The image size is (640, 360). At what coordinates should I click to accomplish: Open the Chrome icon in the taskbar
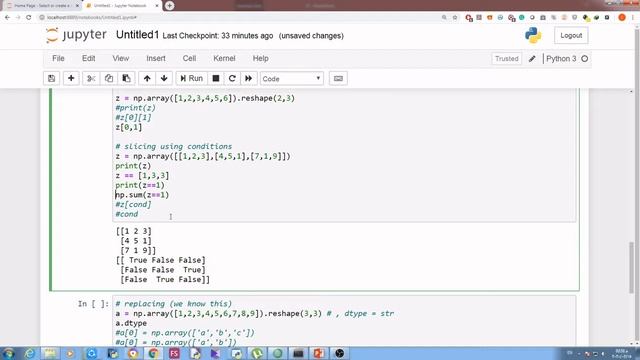click(153, 353)
